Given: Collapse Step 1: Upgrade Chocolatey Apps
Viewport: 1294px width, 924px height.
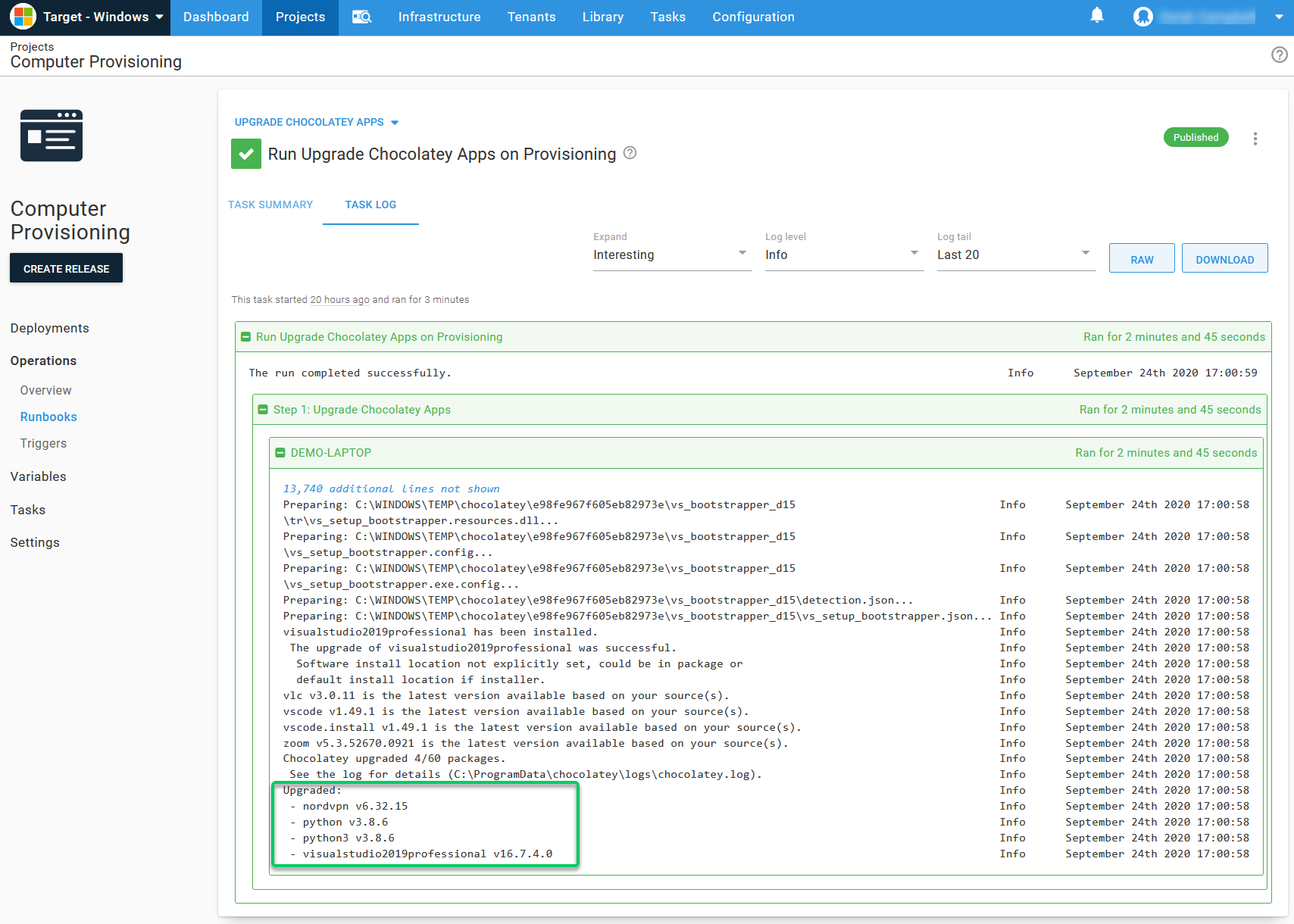Looking at the screenshot, I should pos(263,410).
